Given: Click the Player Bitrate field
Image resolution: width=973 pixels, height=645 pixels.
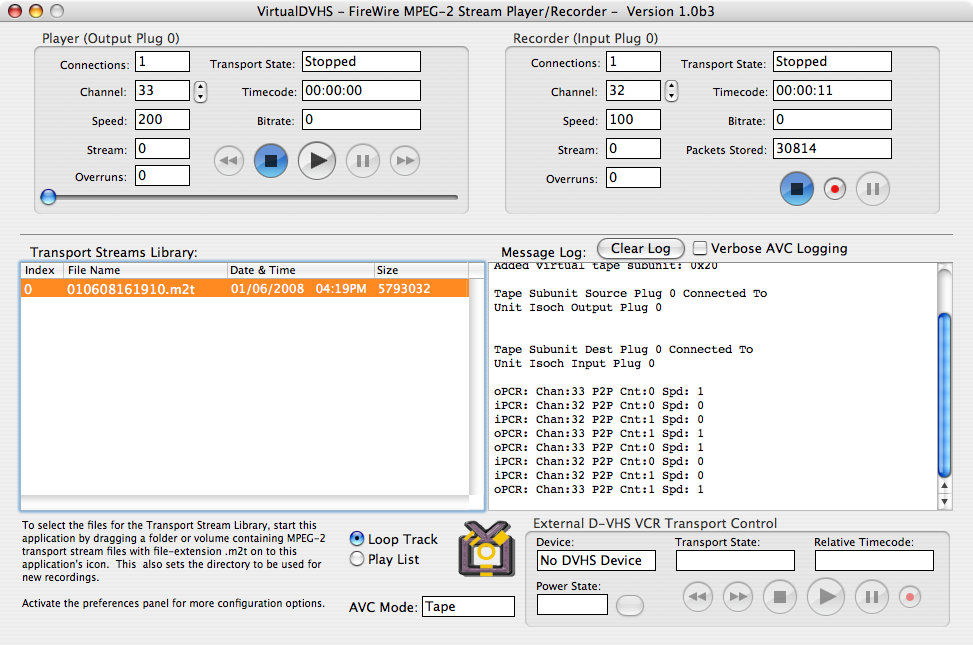Looking at the screenshot, I should click(361, 120).
